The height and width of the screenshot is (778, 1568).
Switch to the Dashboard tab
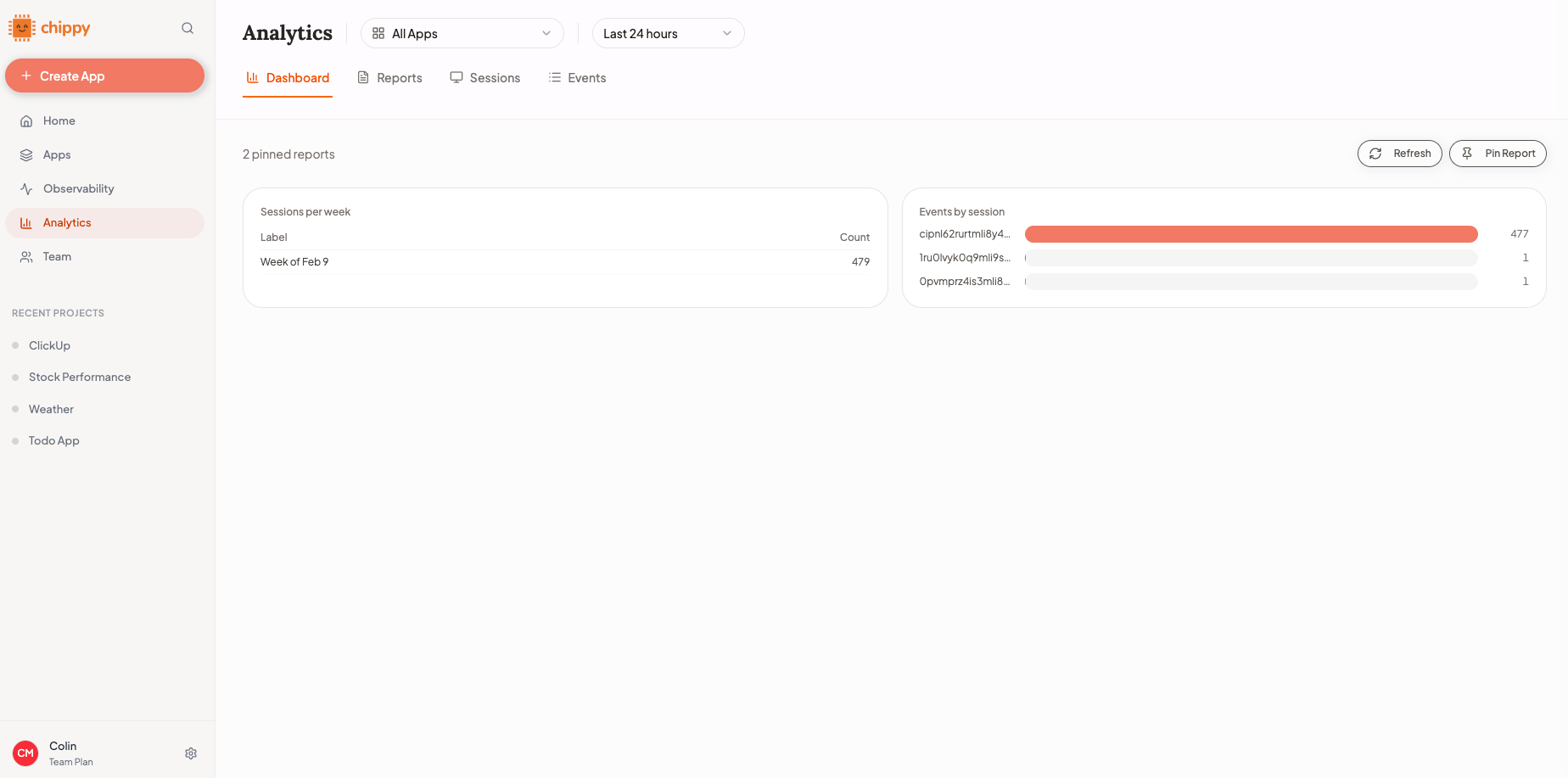tap(288, 78)
